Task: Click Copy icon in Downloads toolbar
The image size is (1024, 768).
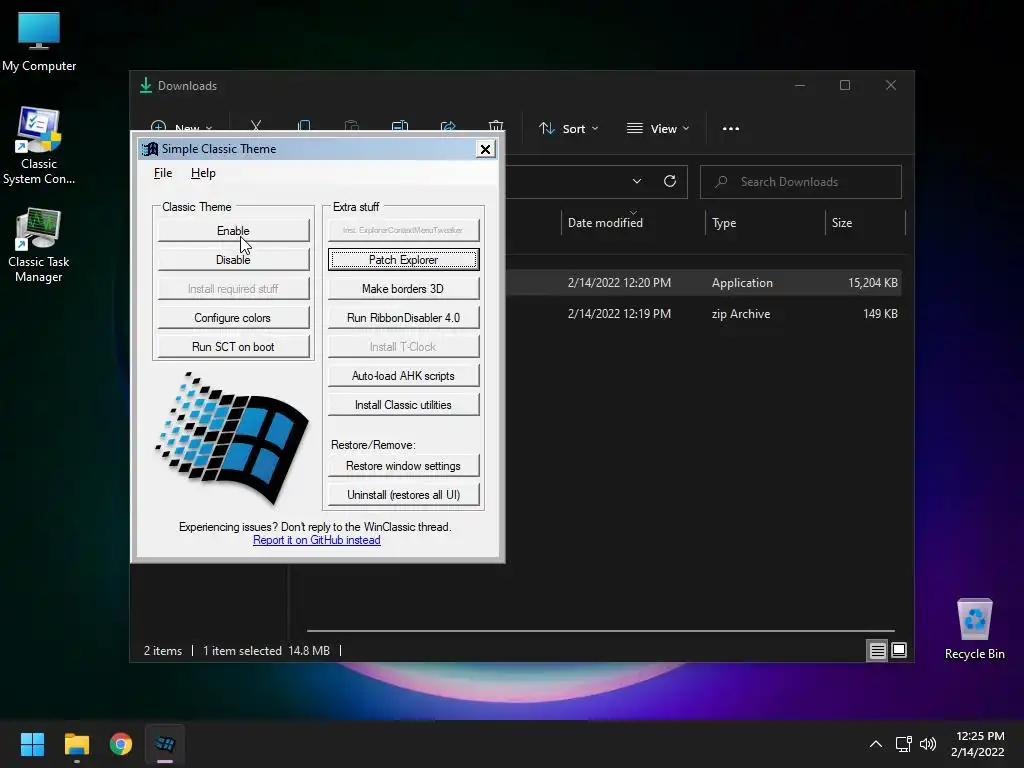Action: tap(304, 125)
